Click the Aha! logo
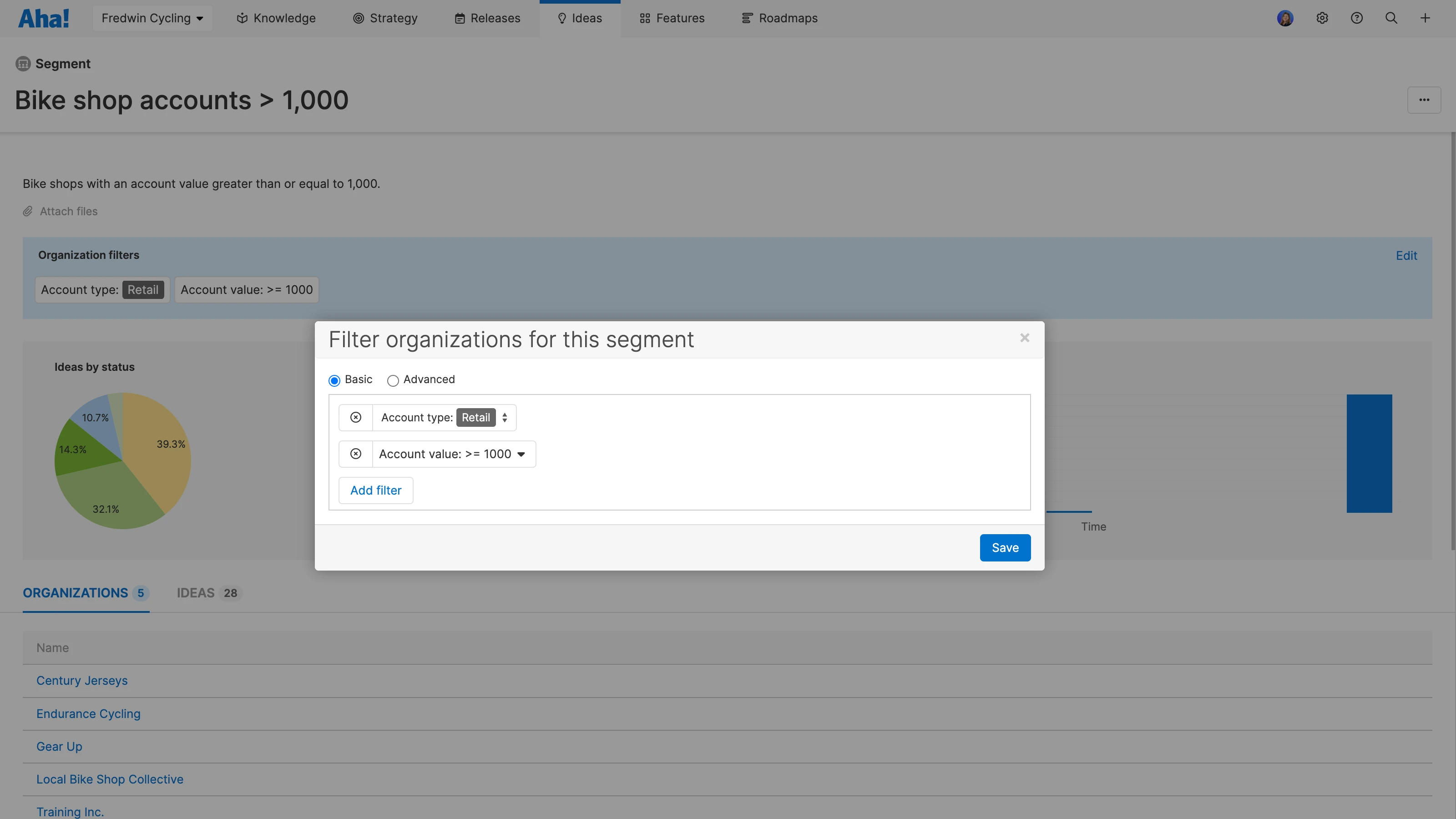1456x819 pixels. tap(44, 18)
